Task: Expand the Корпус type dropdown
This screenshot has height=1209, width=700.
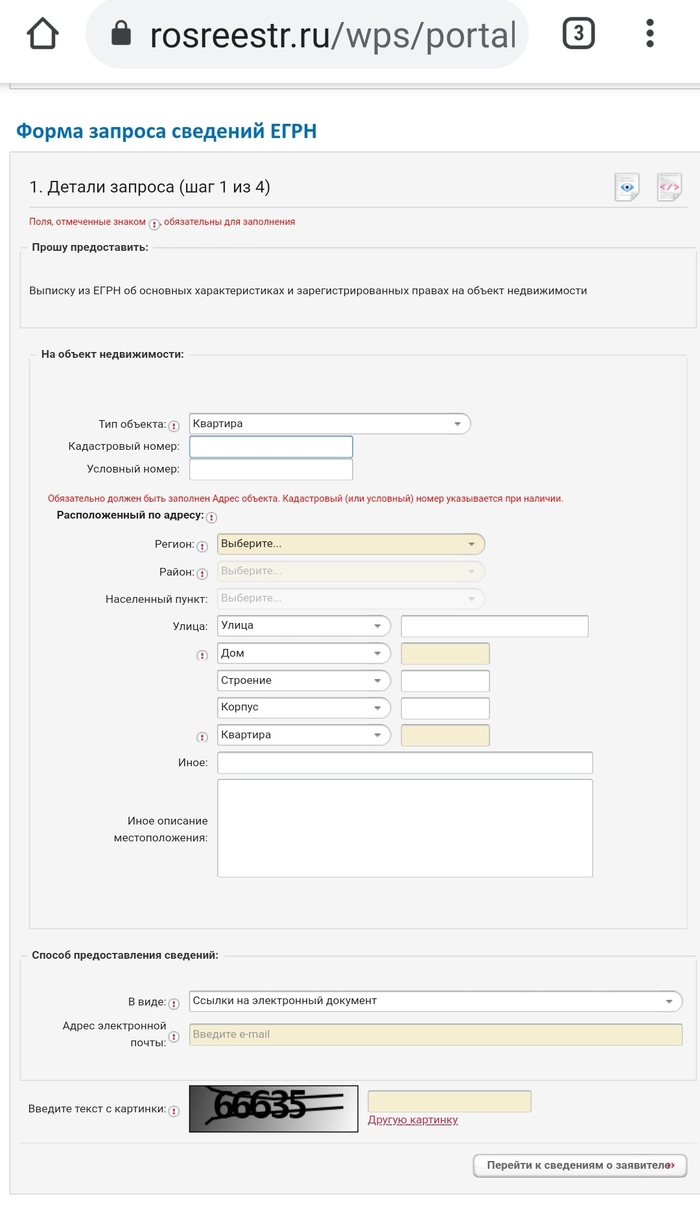Action: (x=303, y=708)
